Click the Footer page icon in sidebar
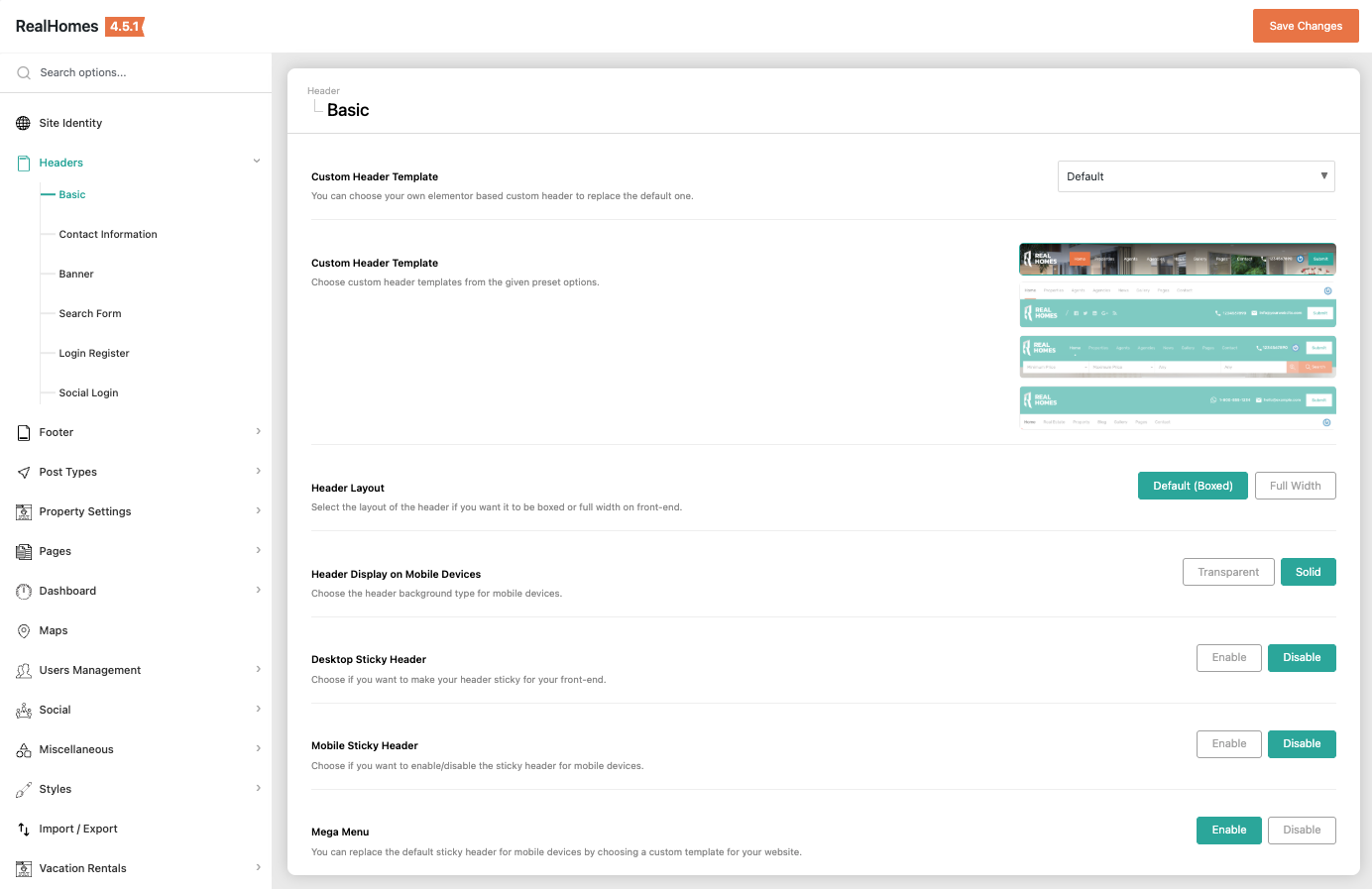The image size is (1372, 889). point(23,433)
